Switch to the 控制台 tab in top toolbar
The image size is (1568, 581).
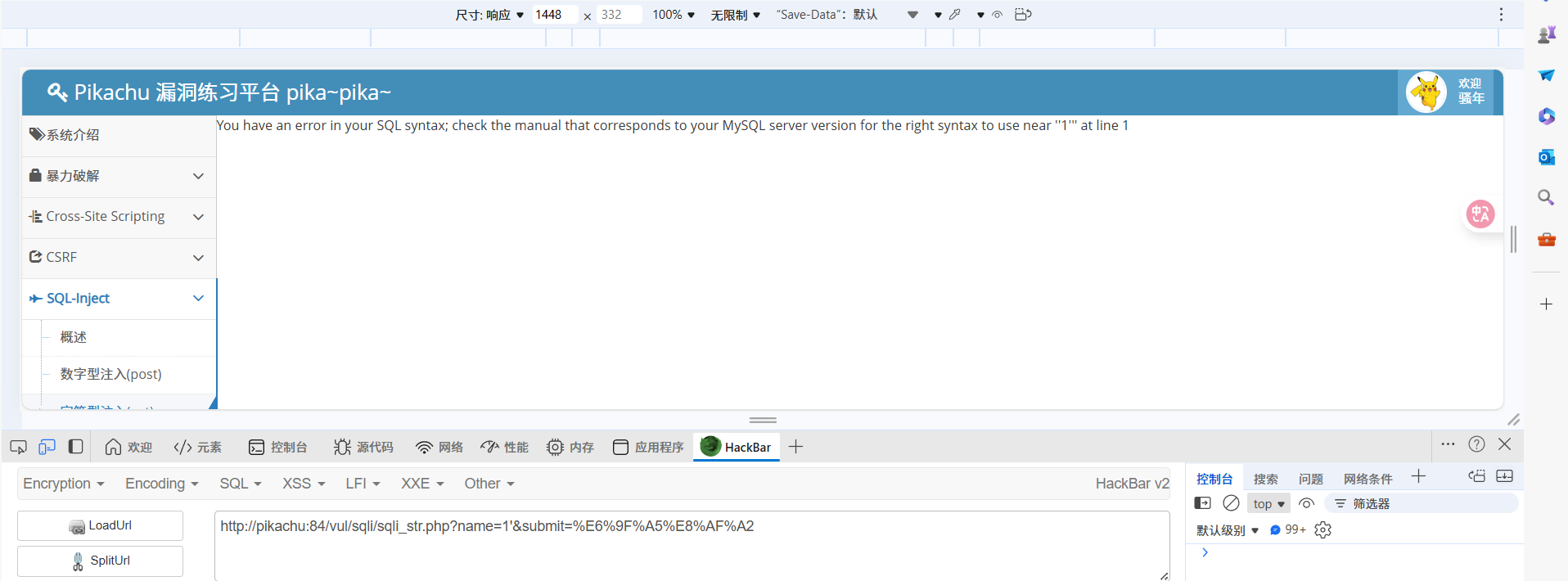pyautogui.click(x=278, y=447)
